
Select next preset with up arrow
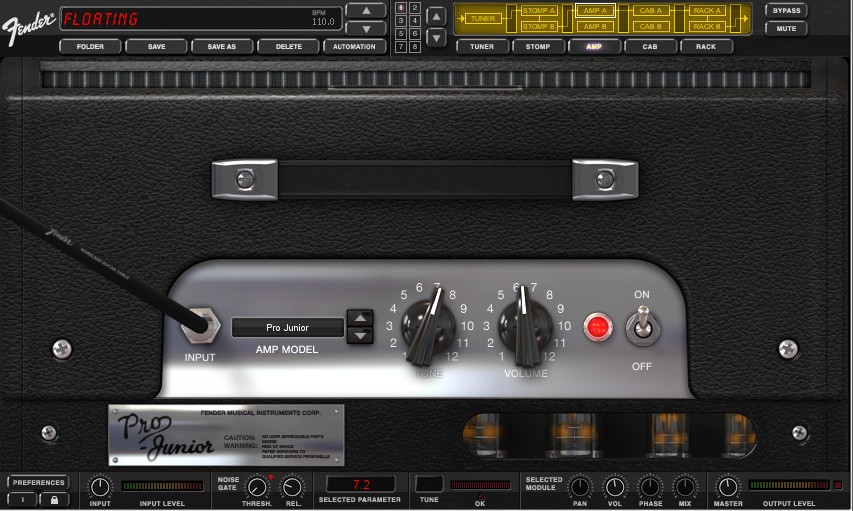point(366,11)
